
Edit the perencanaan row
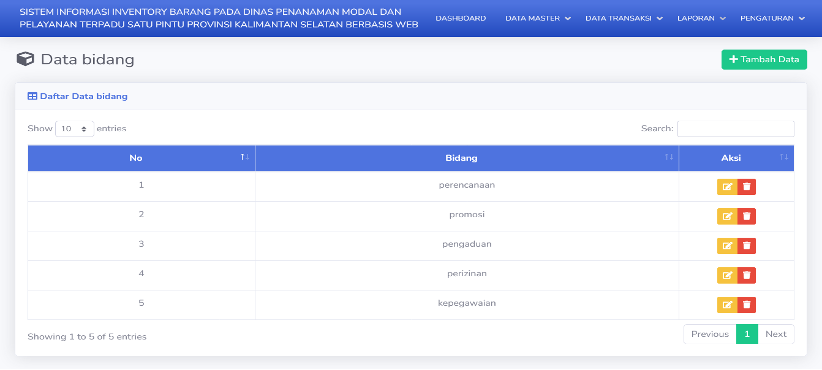(727, 187)
